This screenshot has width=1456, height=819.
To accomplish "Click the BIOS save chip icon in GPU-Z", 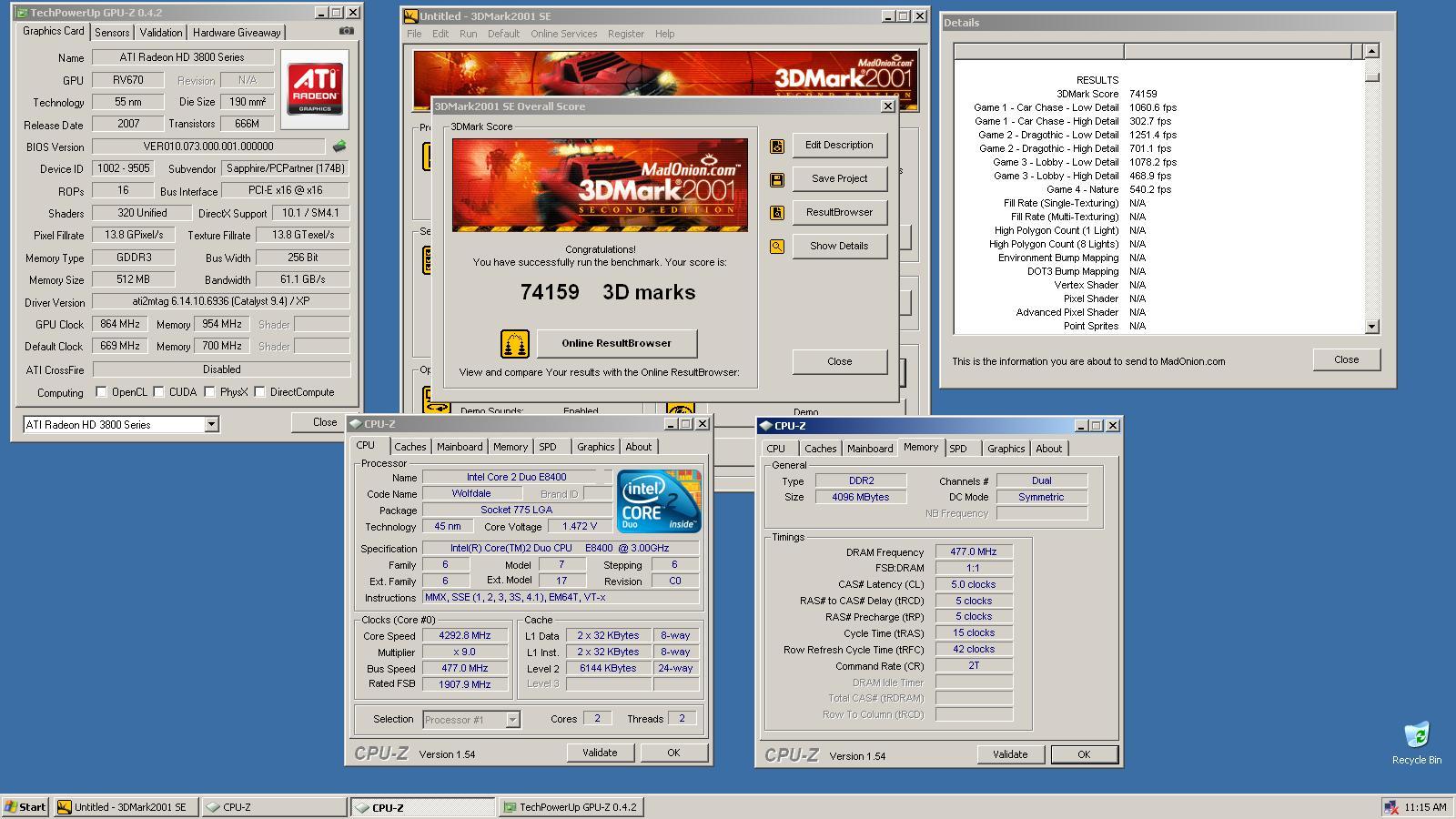I will (339, 146).
